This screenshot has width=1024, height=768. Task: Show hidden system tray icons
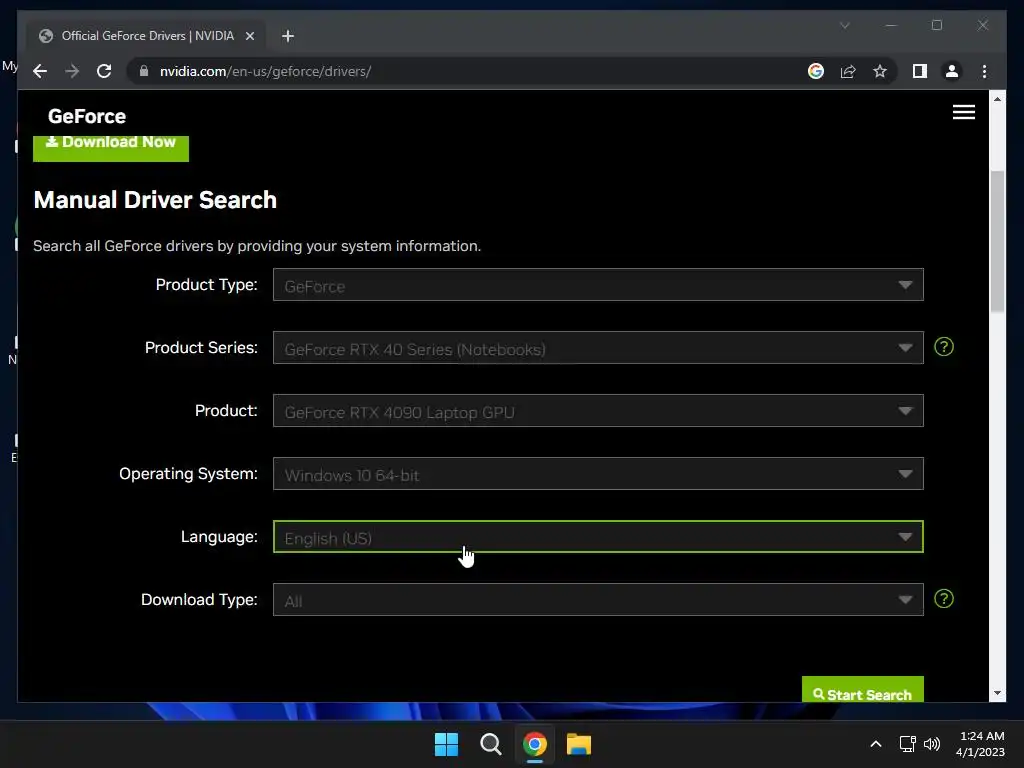point(876,744)
